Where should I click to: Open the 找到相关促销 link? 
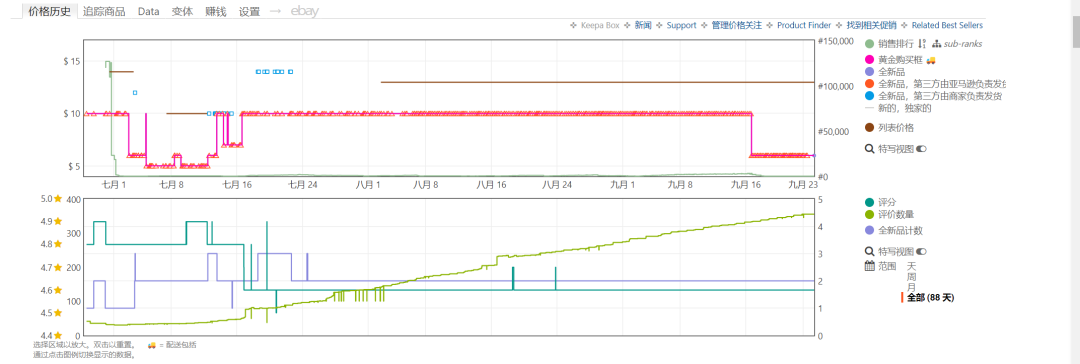871,26
